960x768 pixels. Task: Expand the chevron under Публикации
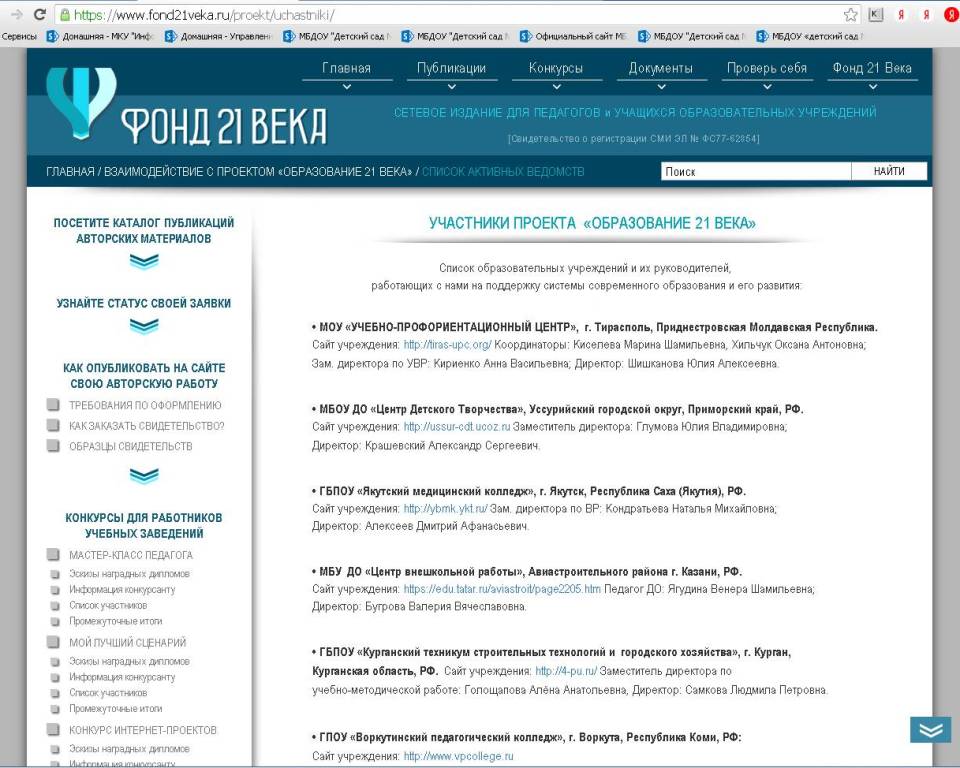(452, 87)
